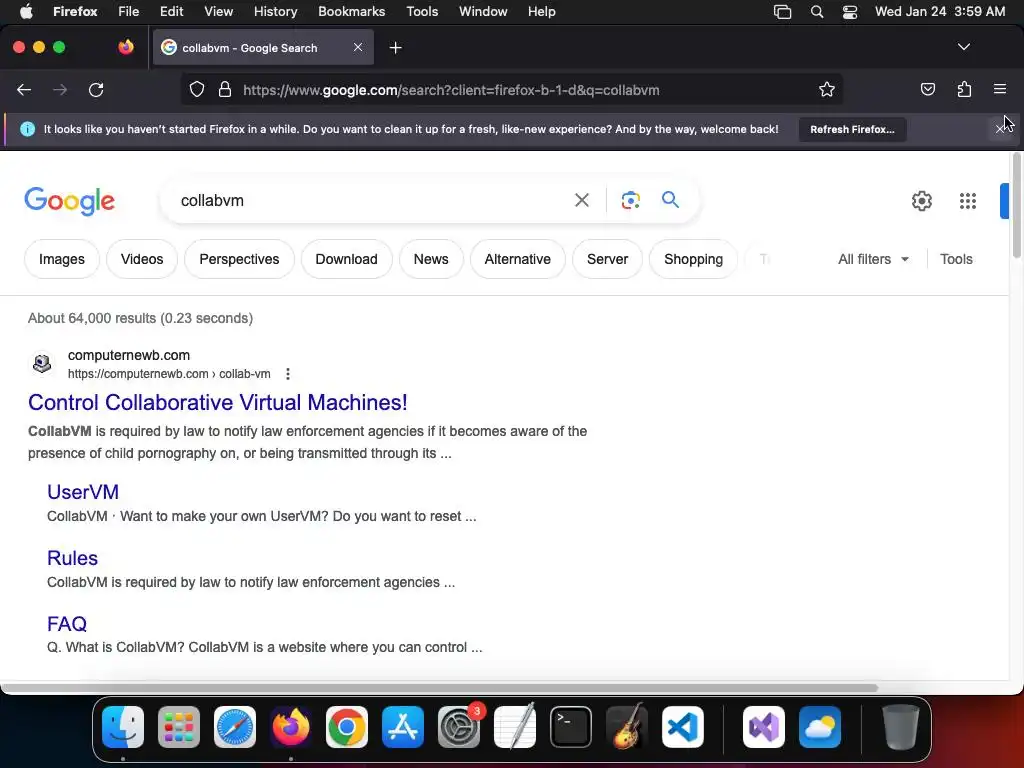The image size is (1024, 768).
Task: Submit search with magnifier icon
Action: coord(670,200)
